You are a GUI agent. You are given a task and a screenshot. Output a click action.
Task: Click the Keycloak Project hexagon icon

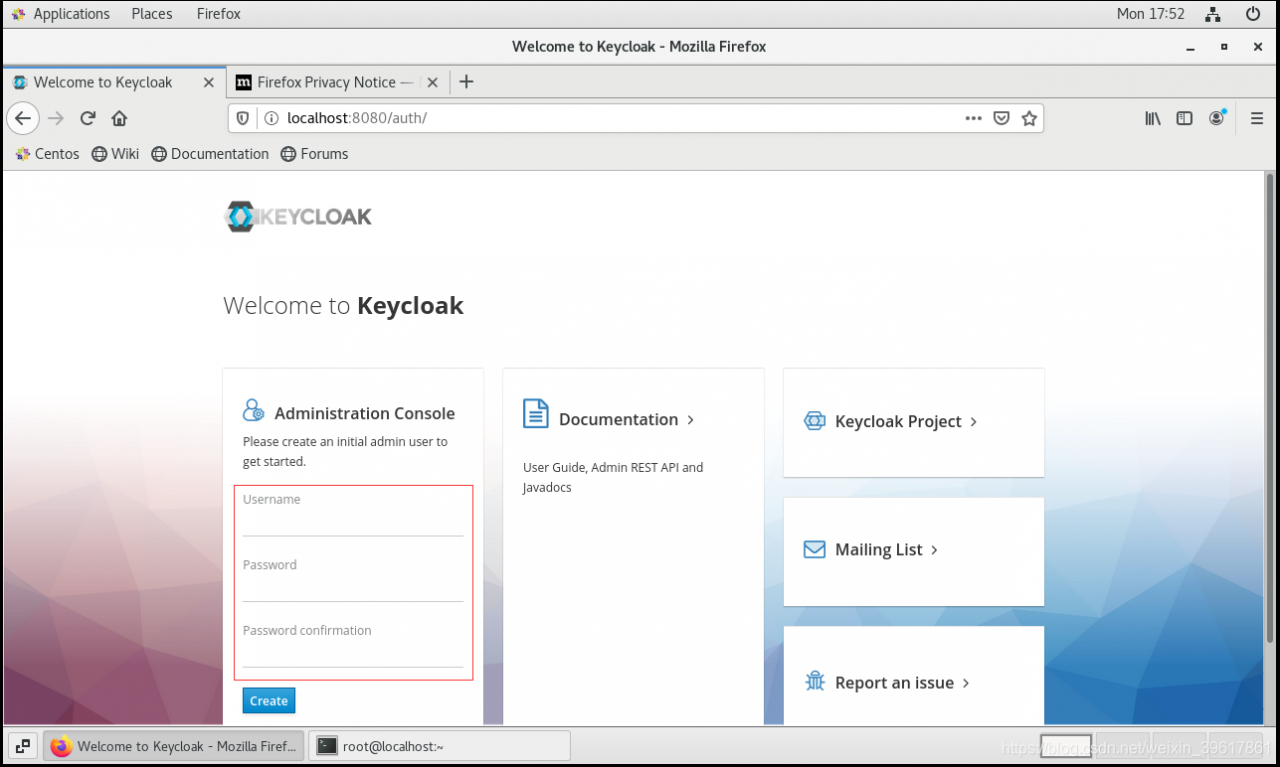(815, 421)
